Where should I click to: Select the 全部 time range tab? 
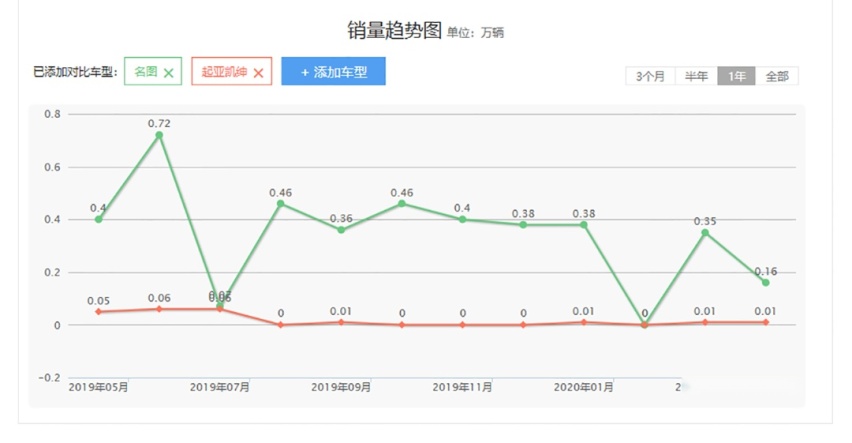pos(777,76)
